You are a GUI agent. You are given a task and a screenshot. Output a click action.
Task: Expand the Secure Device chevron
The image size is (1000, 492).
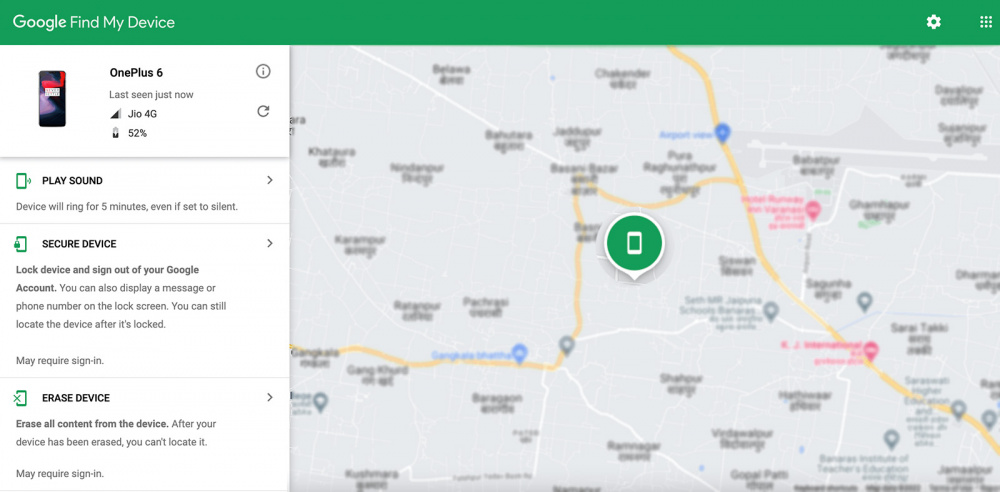270,243
